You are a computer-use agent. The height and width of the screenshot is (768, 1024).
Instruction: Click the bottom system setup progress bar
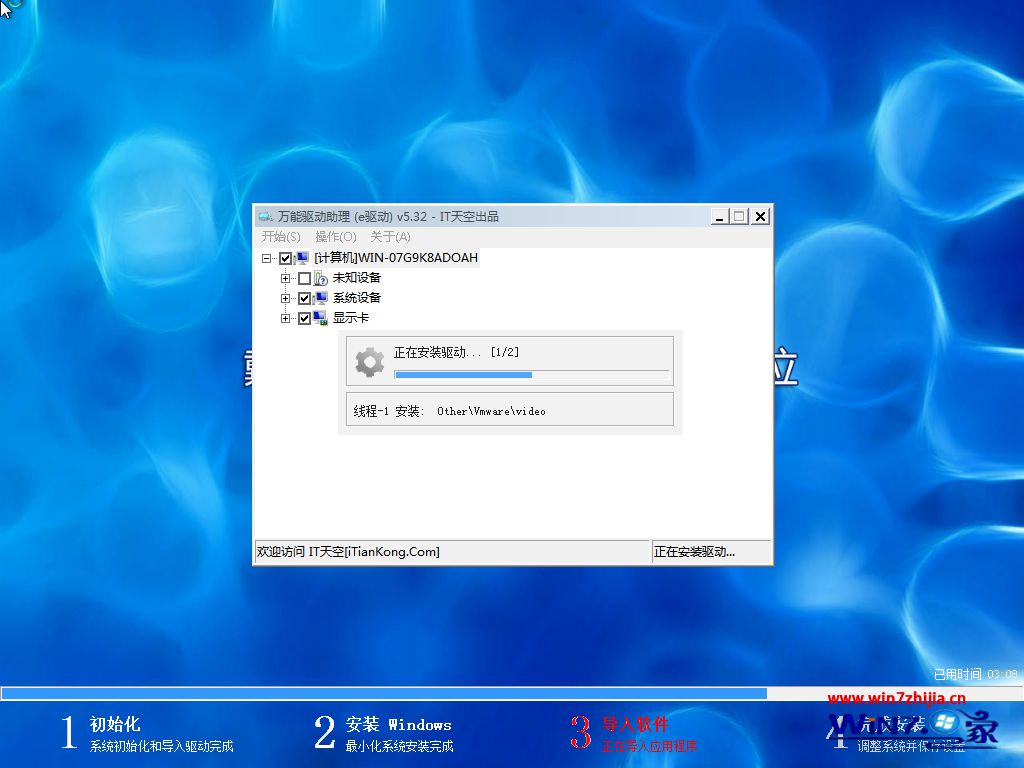pyautogui.click(x=512, y=694)
